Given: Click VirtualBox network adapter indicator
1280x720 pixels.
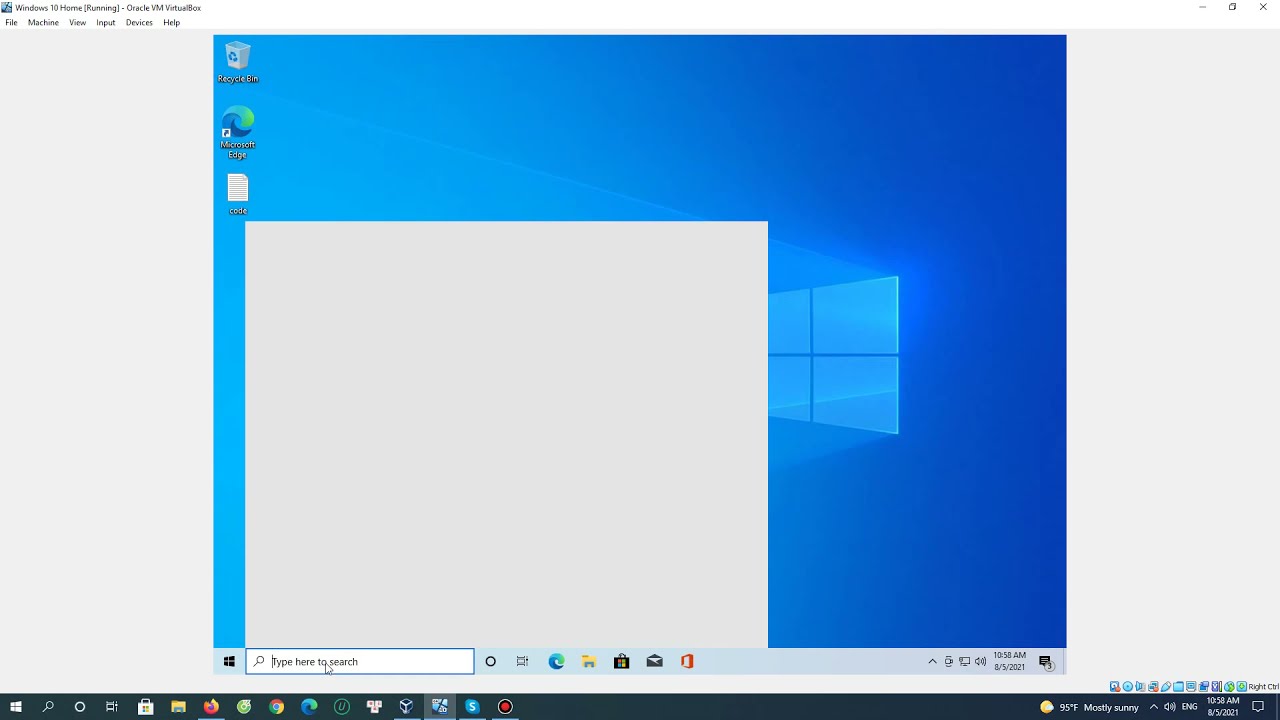Looking at the screenshot, I should 1153,686.
